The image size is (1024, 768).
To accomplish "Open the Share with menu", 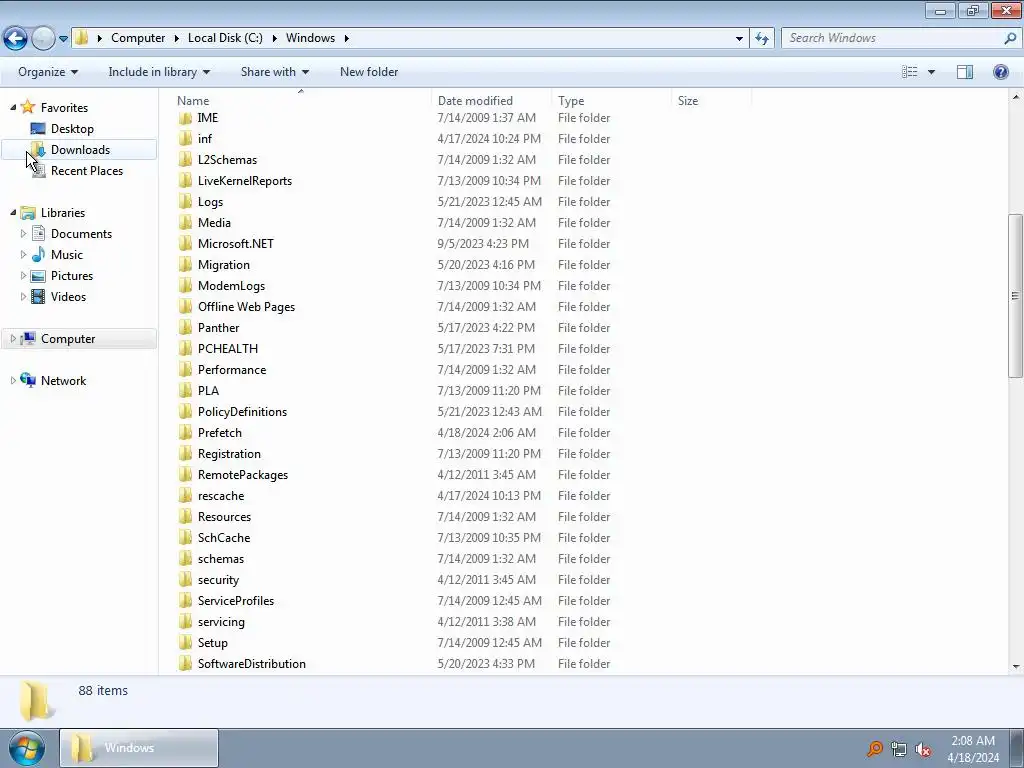I will tap(274, 72).
